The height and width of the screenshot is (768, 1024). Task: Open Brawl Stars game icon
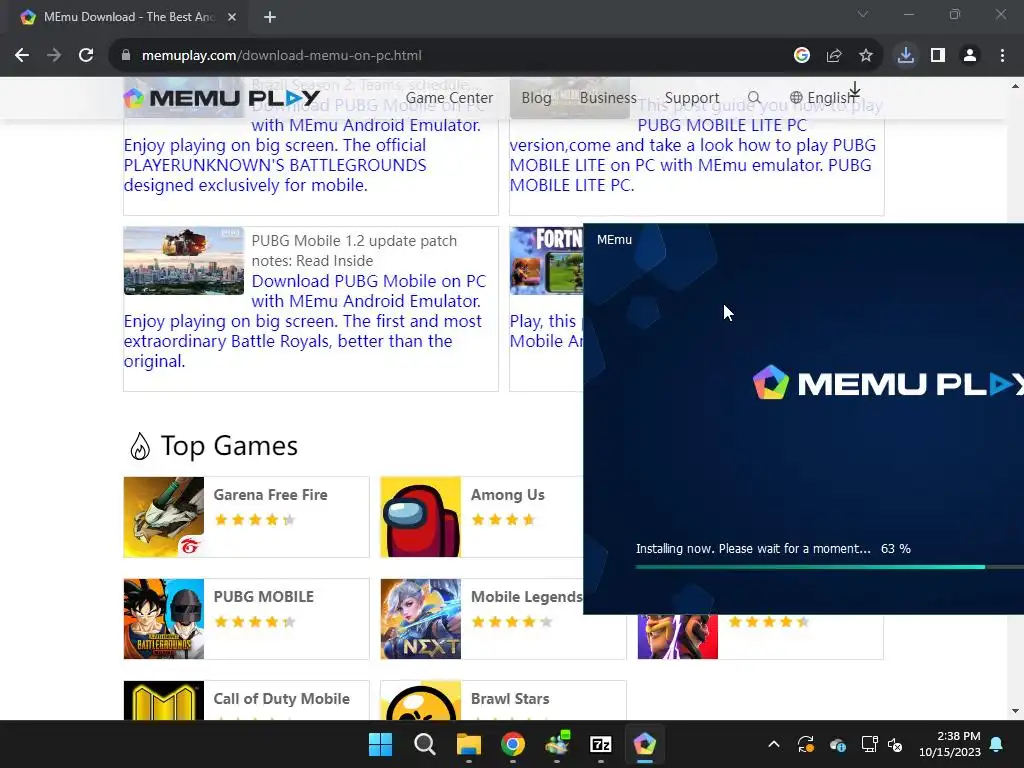pyautogui.click(x=421, y=701)
